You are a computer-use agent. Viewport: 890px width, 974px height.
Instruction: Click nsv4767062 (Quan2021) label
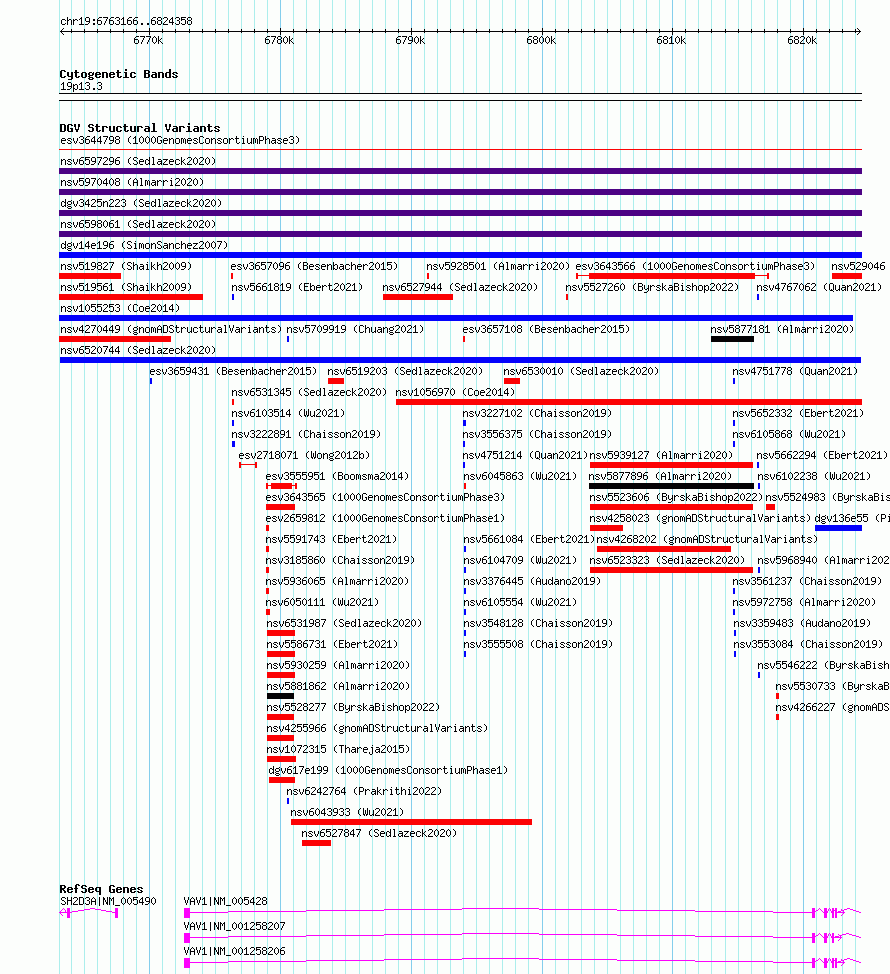(x=819, y=288)
